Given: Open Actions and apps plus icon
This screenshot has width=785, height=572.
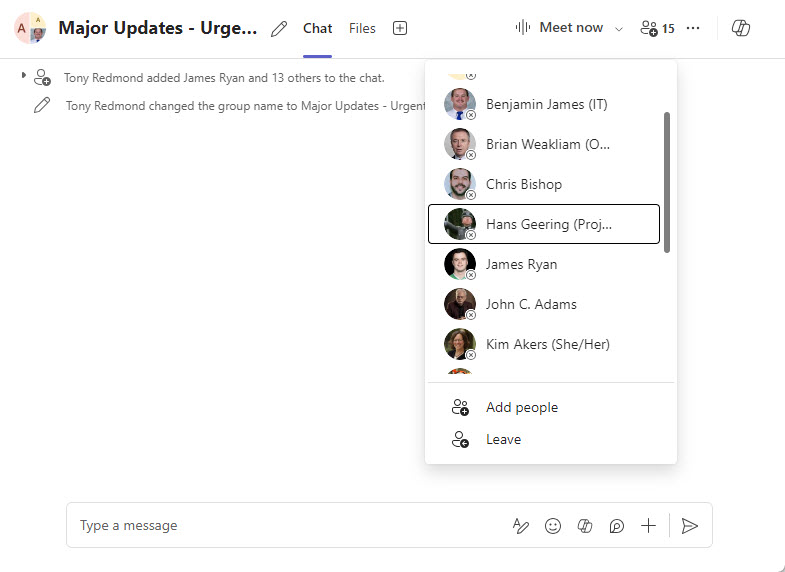Looking at the screenshot, I should tap(648, 526).
